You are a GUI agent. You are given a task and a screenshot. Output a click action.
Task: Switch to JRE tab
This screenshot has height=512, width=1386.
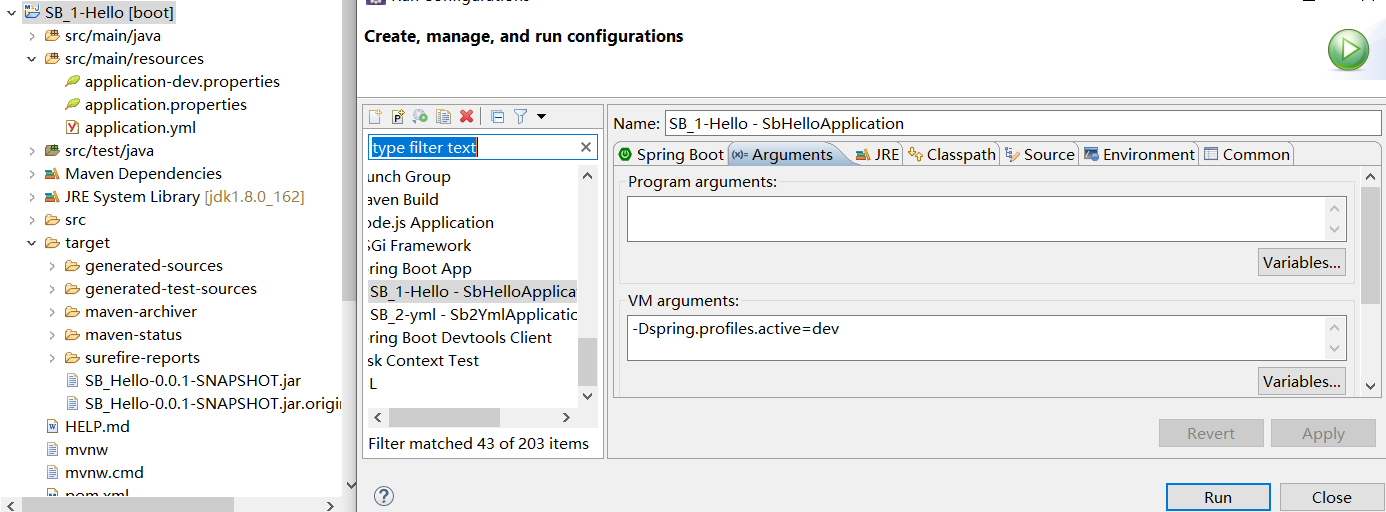[877, 154]
